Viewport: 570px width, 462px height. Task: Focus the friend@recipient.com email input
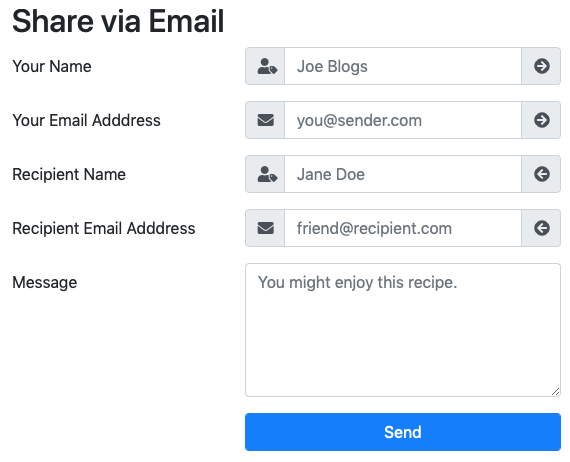[403, 228]
